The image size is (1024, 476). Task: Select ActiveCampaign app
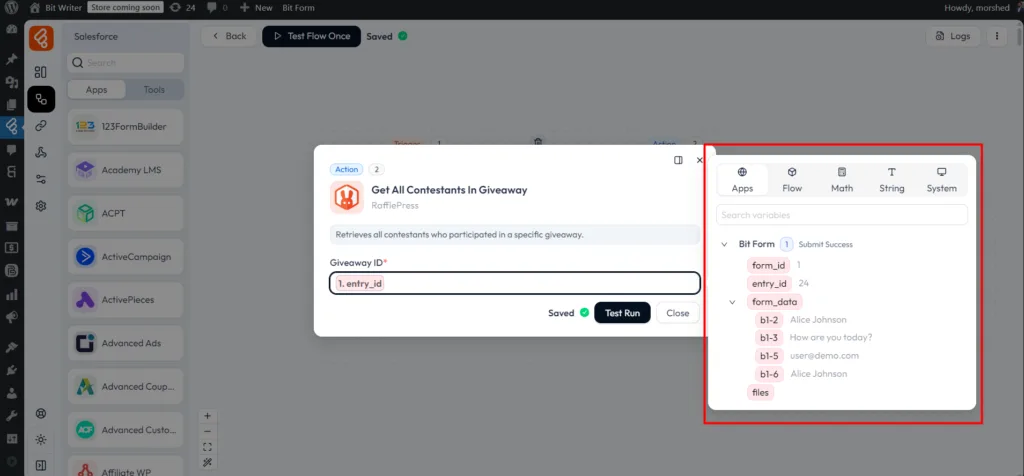click(x=125, y=257)
